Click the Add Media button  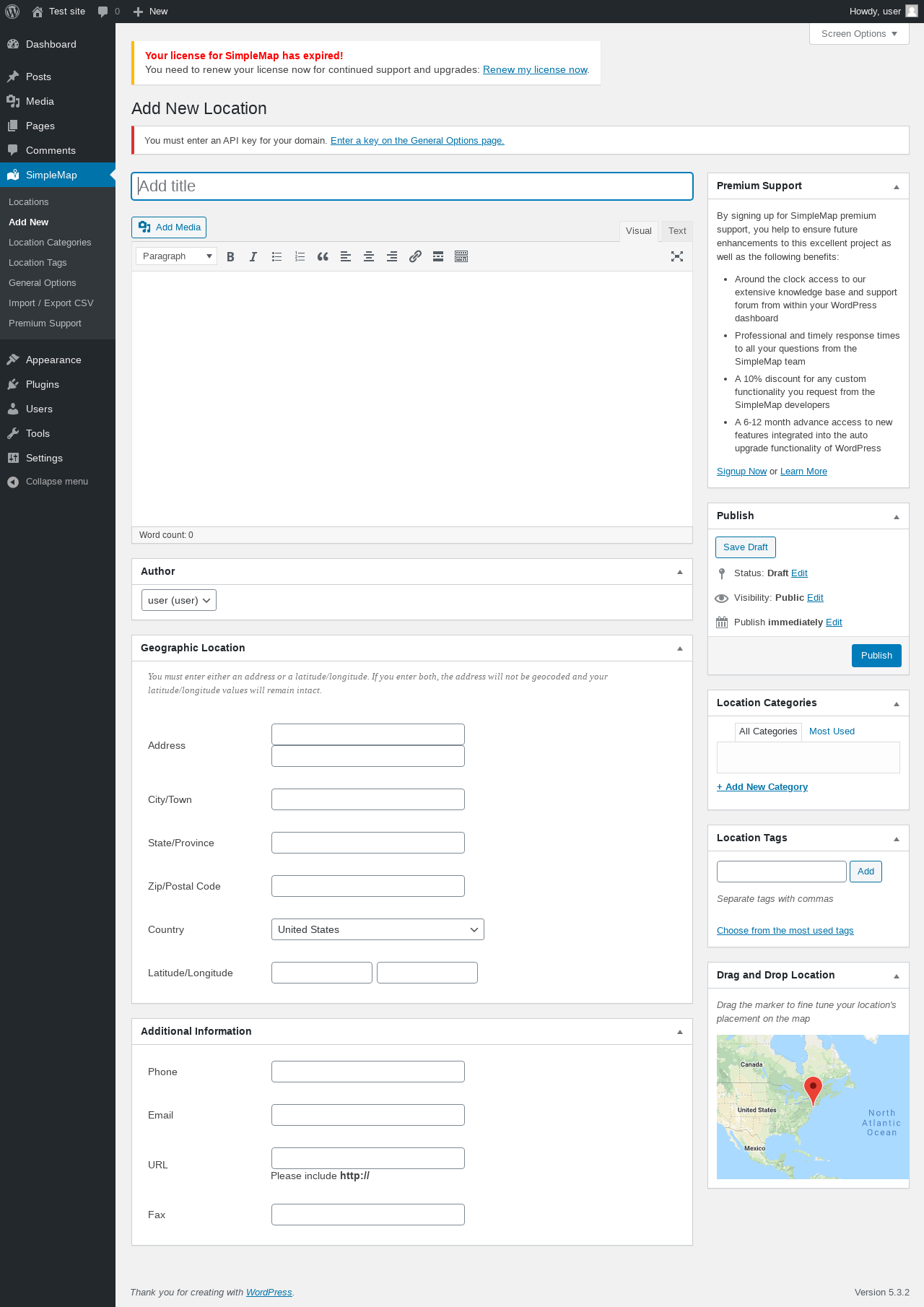169,227
